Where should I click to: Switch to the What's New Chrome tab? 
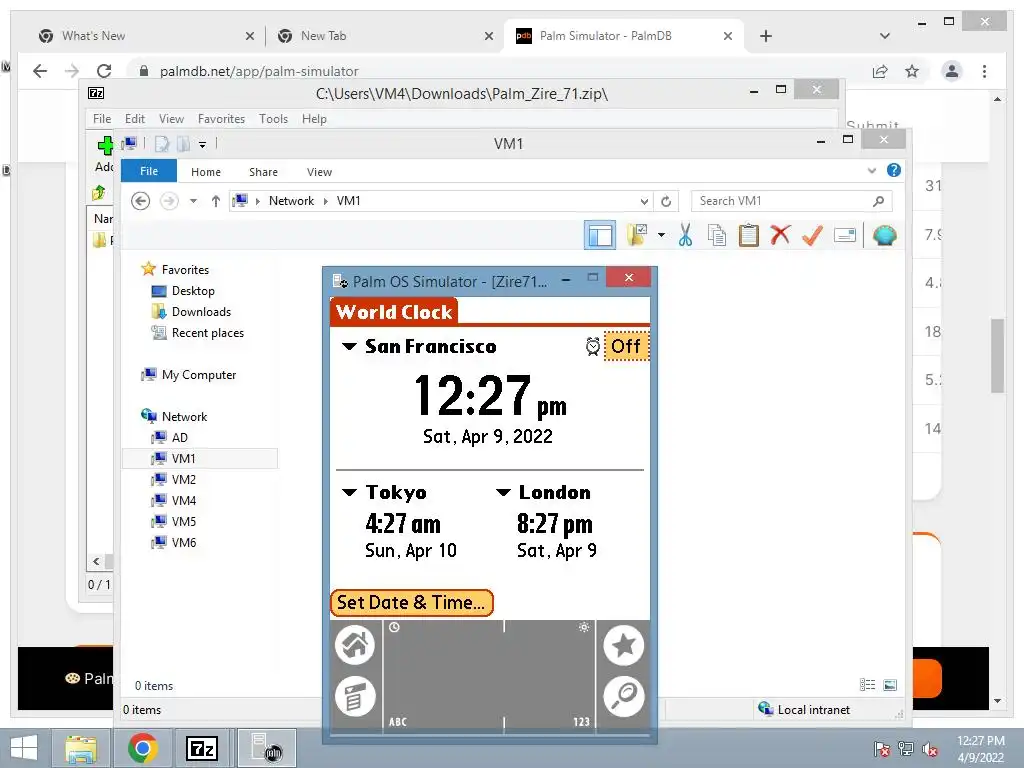tap(145, 36)
